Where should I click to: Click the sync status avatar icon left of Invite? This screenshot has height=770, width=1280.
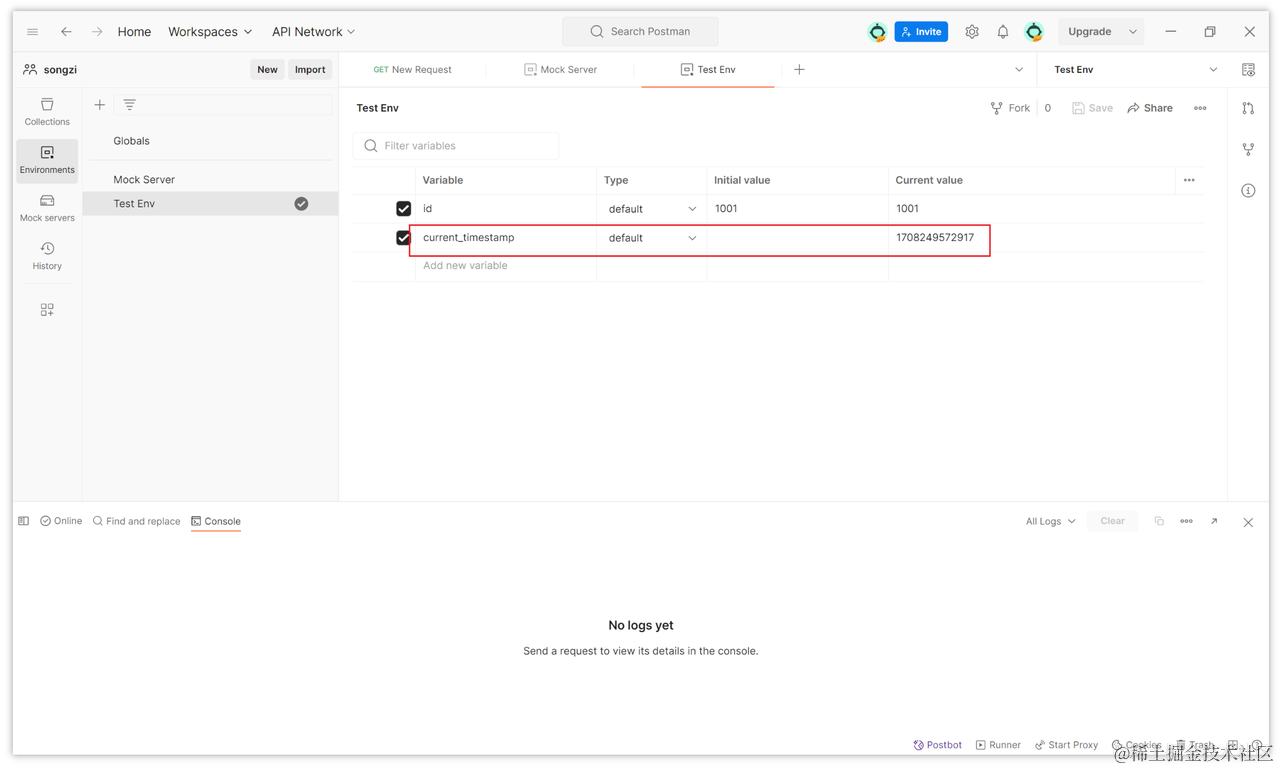877,32
